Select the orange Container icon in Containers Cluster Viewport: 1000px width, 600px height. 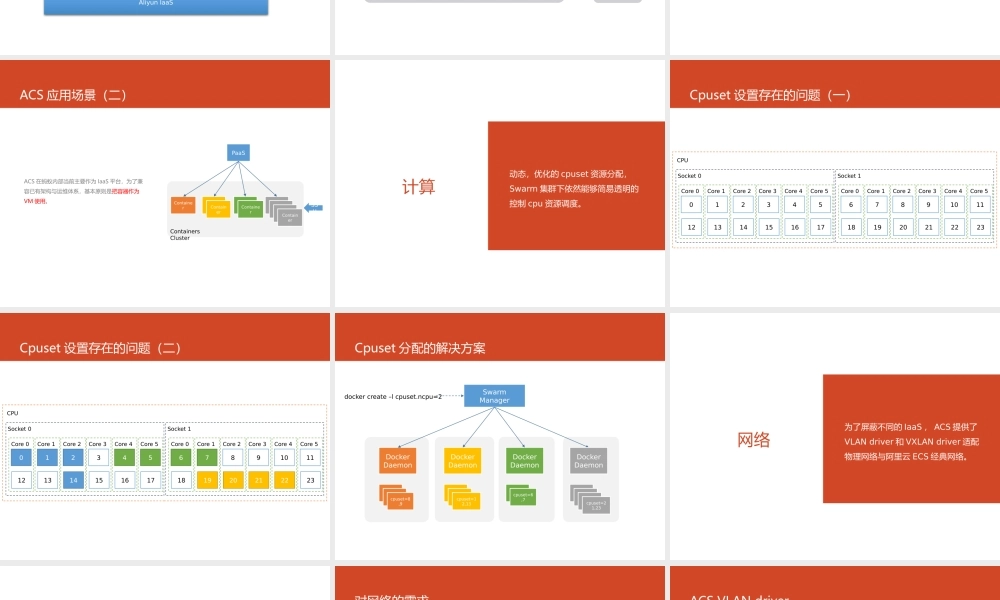click(184, 205)
